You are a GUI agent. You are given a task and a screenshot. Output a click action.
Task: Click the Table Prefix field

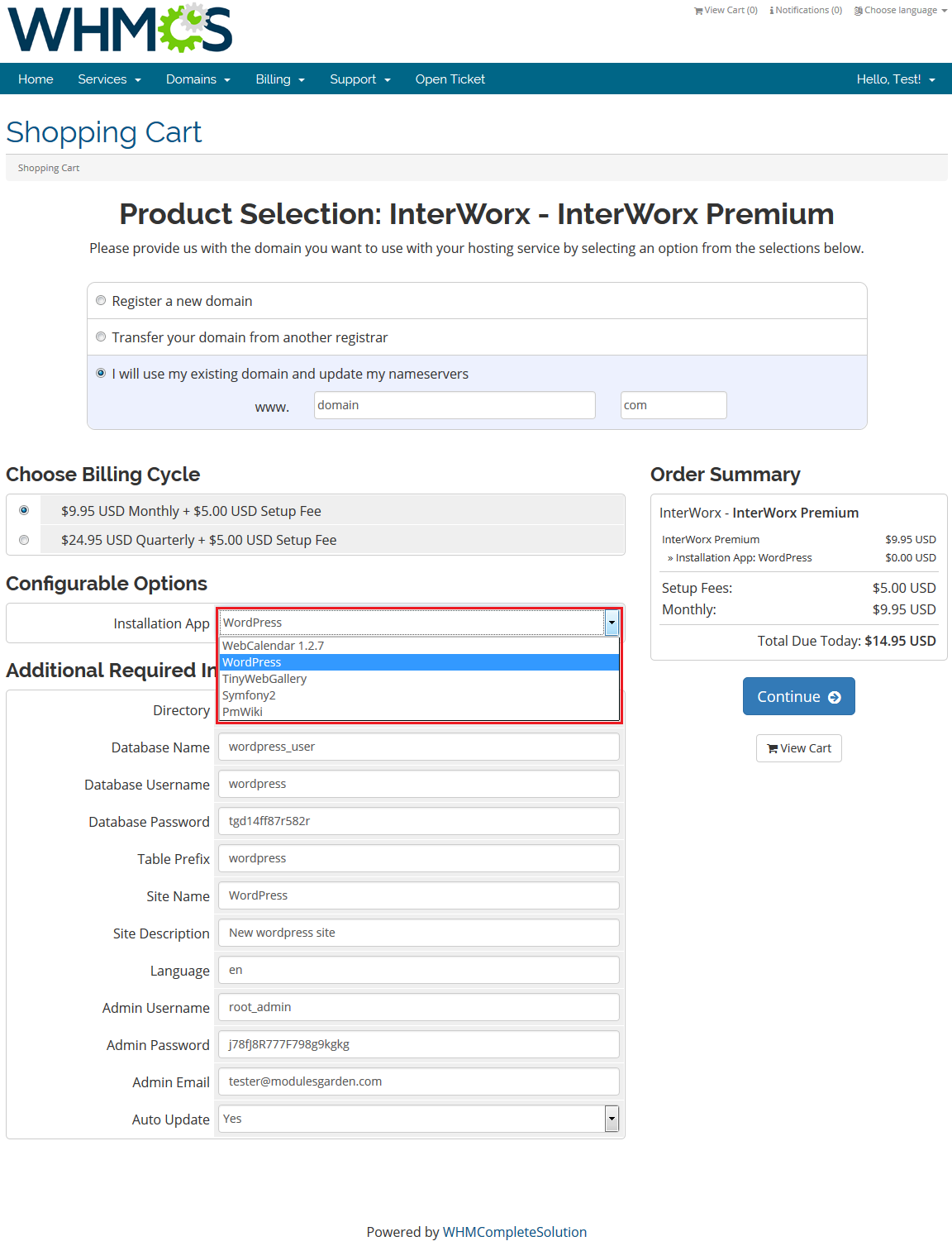click(418, 858)
